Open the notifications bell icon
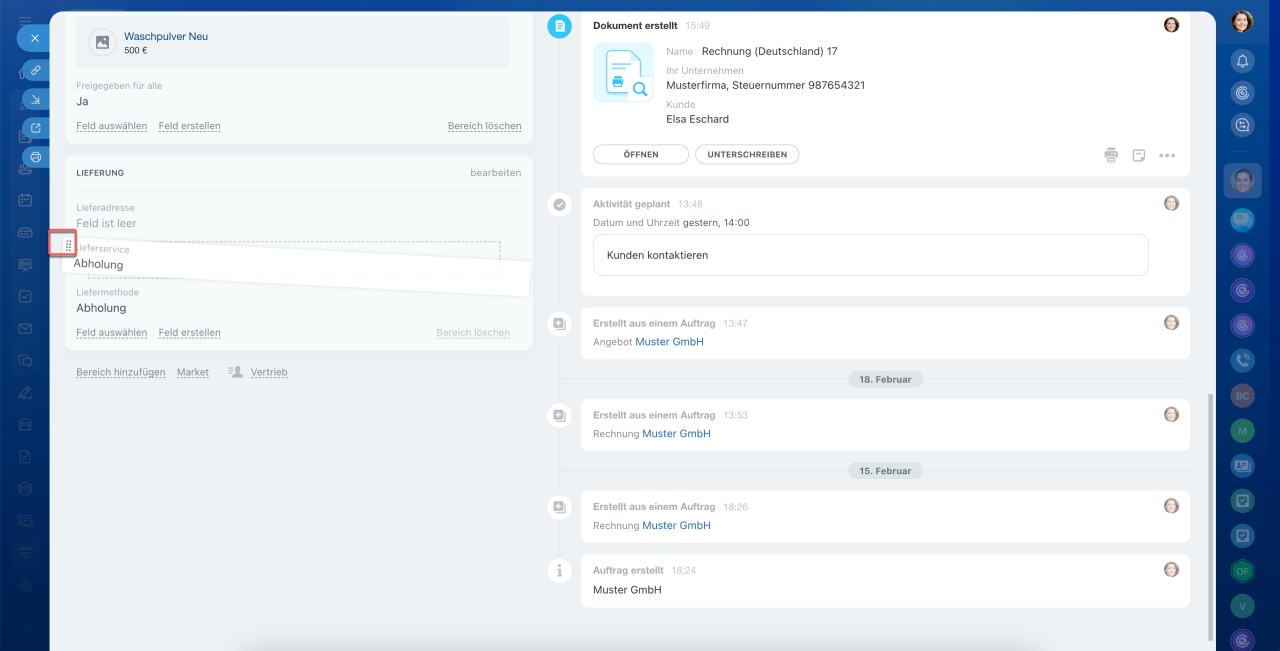The image size is (1280, 651). [x=1242, y=61]
